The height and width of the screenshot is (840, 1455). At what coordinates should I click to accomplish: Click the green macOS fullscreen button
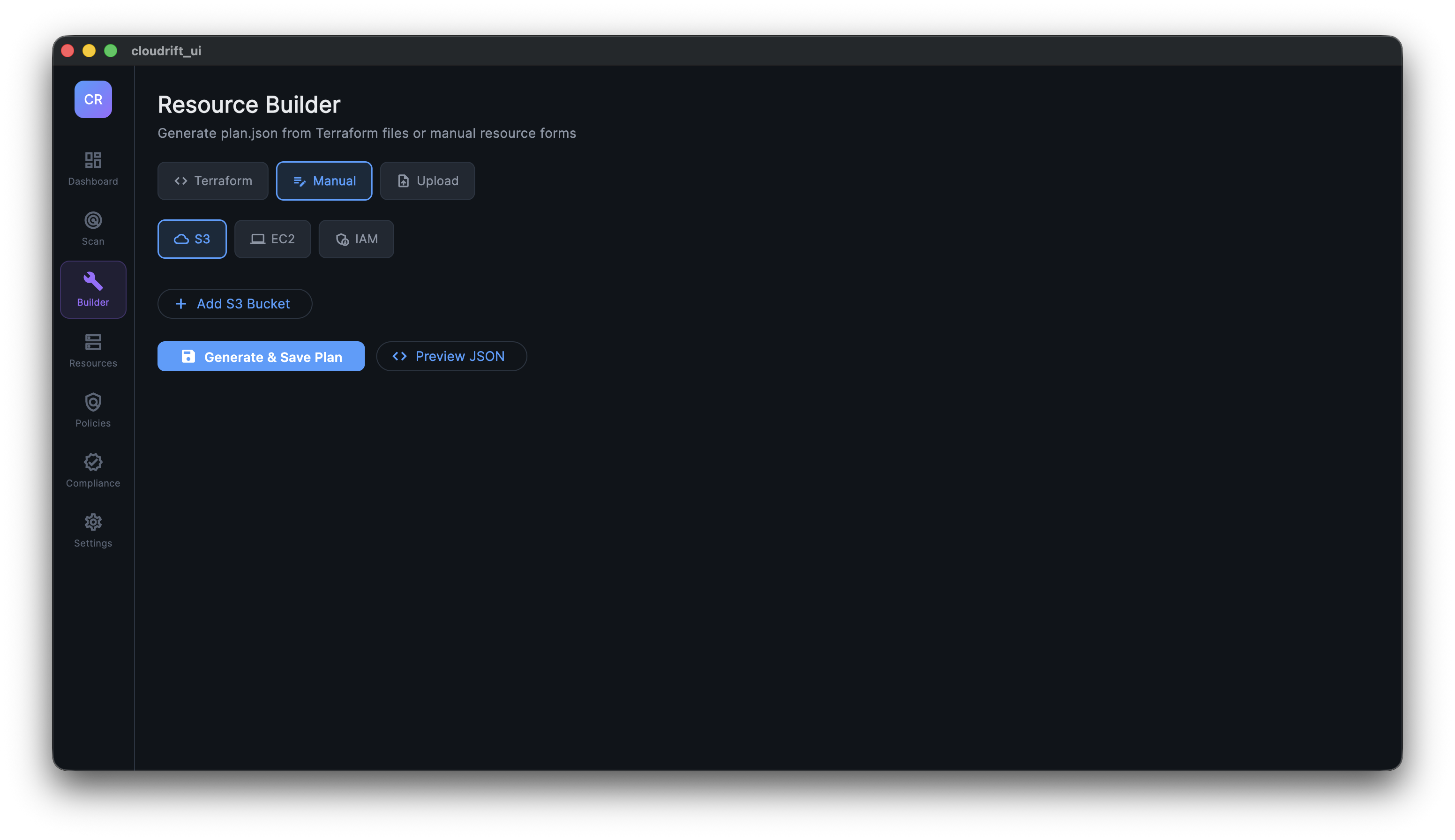111,51
